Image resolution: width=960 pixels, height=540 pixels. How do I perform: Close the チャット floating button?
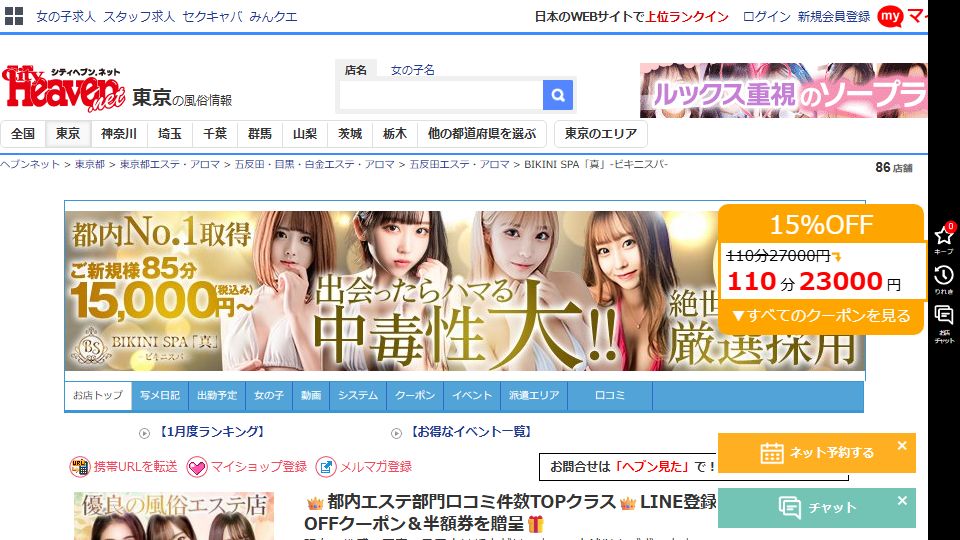click(x=902, y=501)
